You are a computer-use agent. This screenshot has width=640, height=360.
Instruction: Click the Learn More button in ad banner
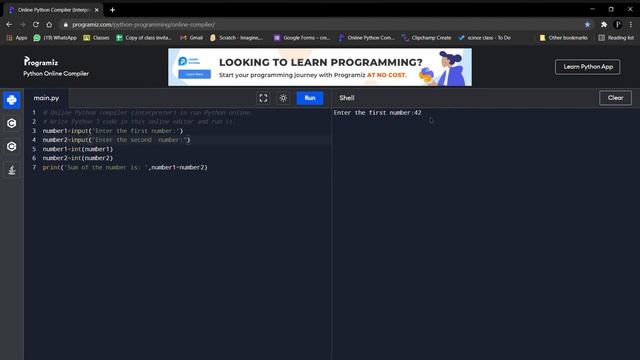(195, 74)
